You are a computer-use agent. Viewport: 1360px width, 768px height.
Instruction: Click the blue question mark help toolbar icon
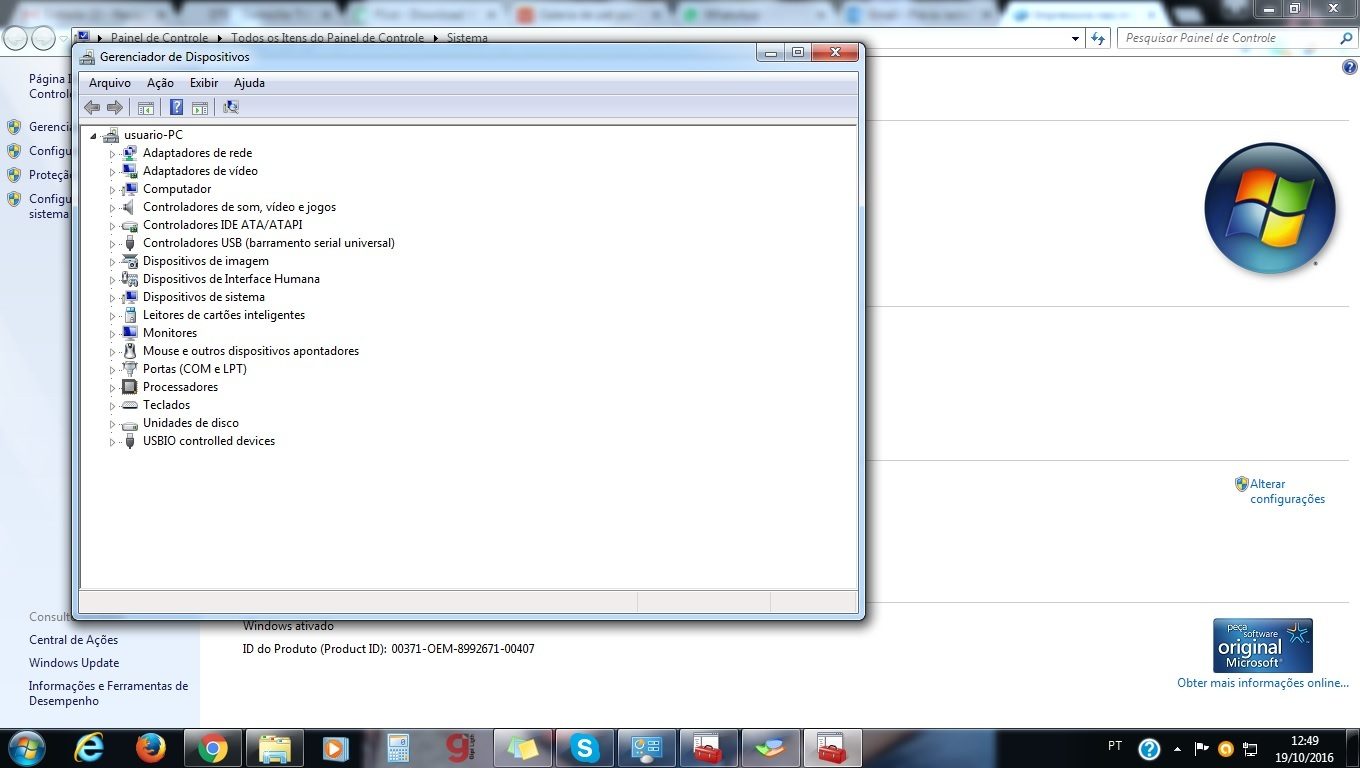(176, 107)
